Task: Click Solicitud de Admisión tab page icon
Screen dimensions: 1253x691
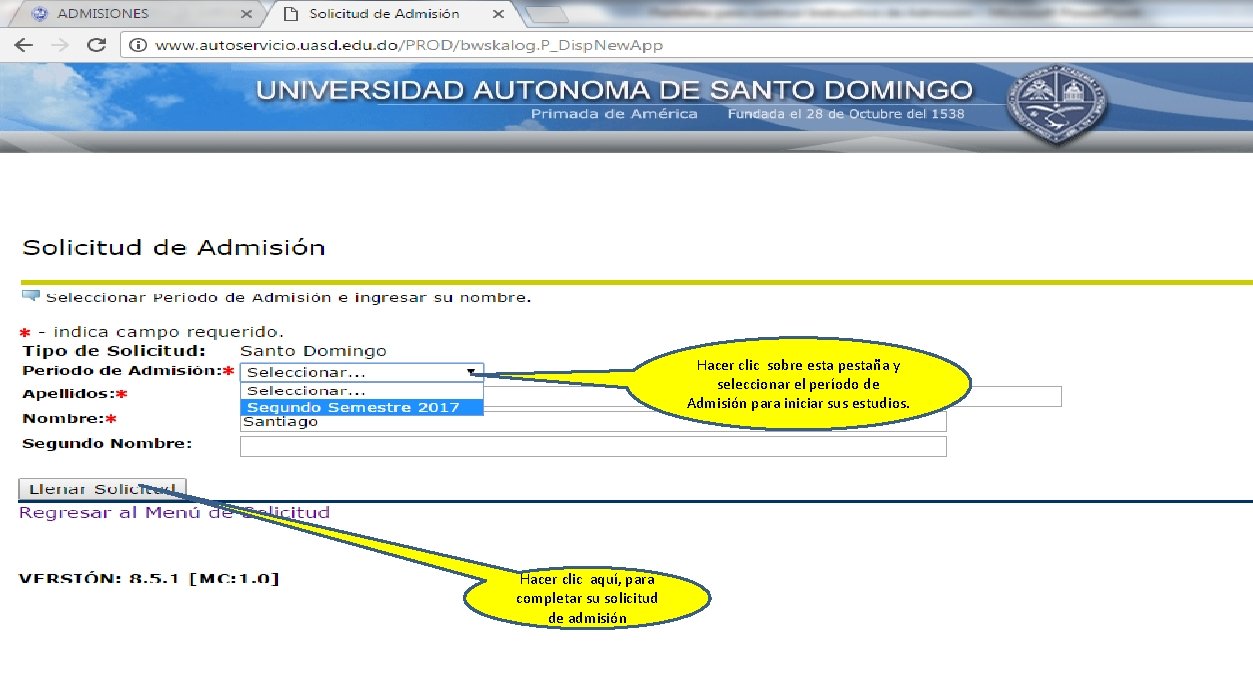Action: click(x=290, y=14)
